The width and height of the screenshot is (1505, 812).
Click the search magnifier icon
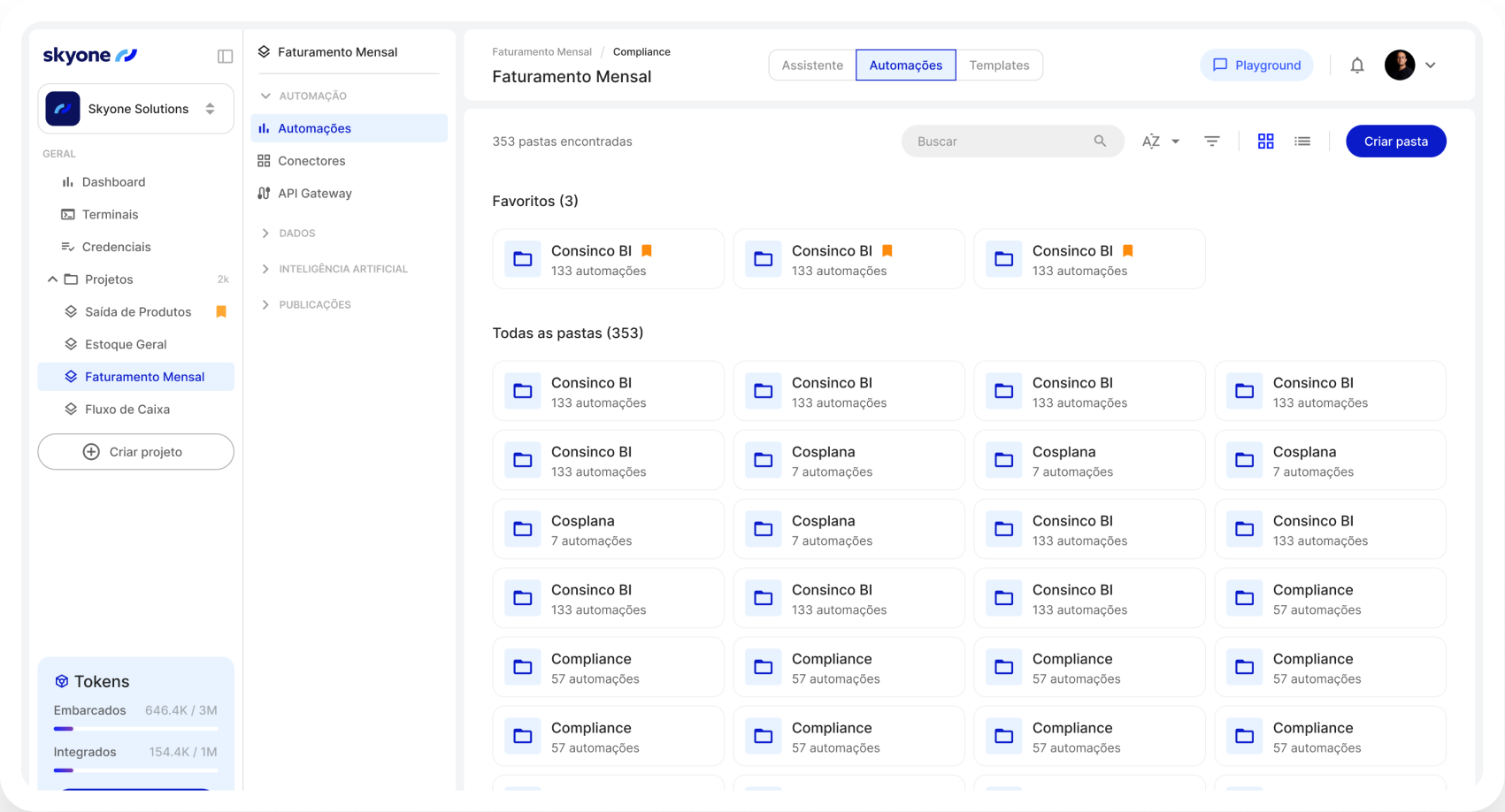tap(1100, 142)
